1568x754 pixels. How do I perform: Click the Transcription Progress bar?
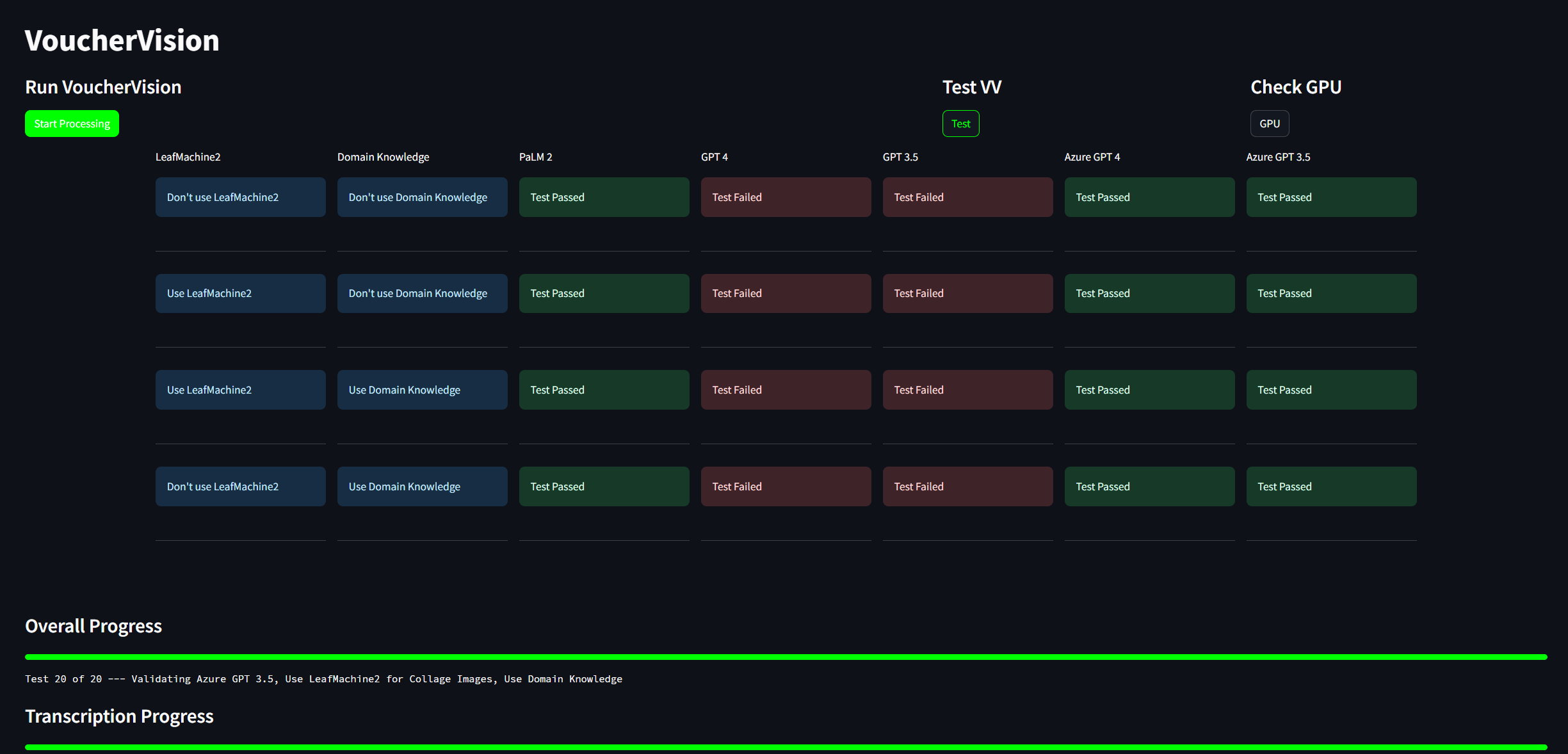coord(786,747)
